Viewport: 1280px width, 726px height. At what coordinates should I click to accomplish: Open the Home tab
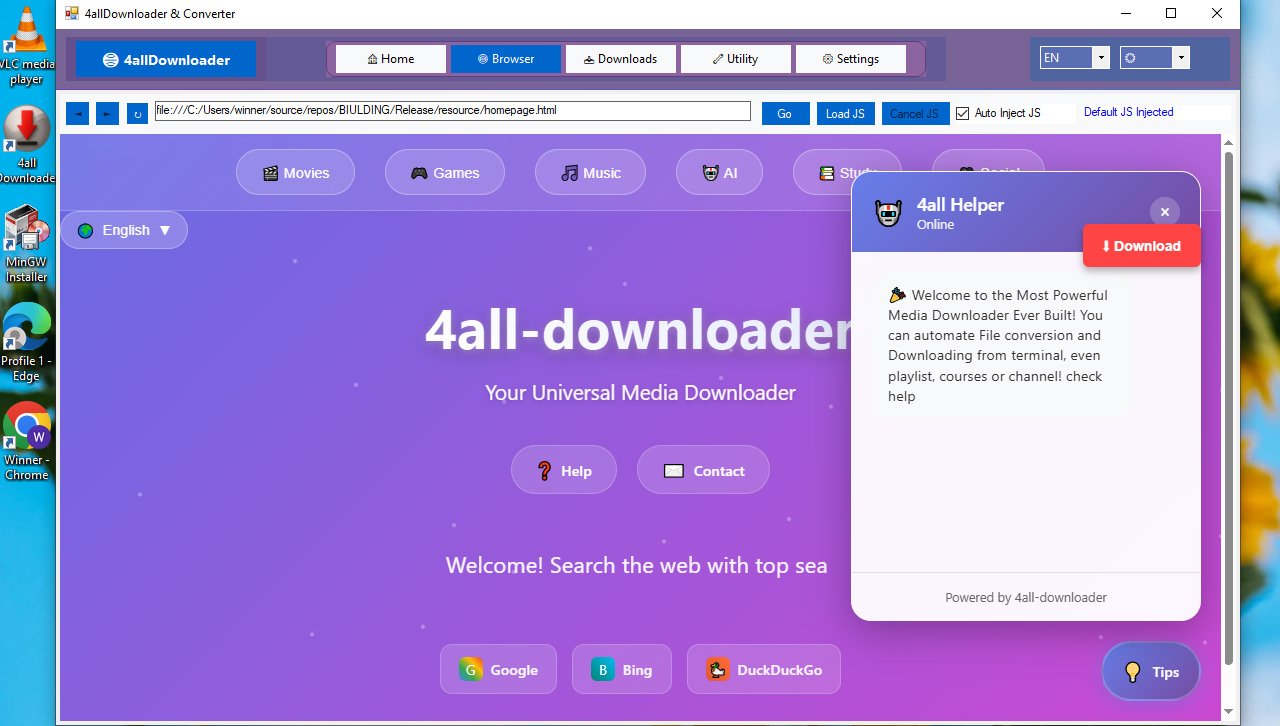point(390,59)
